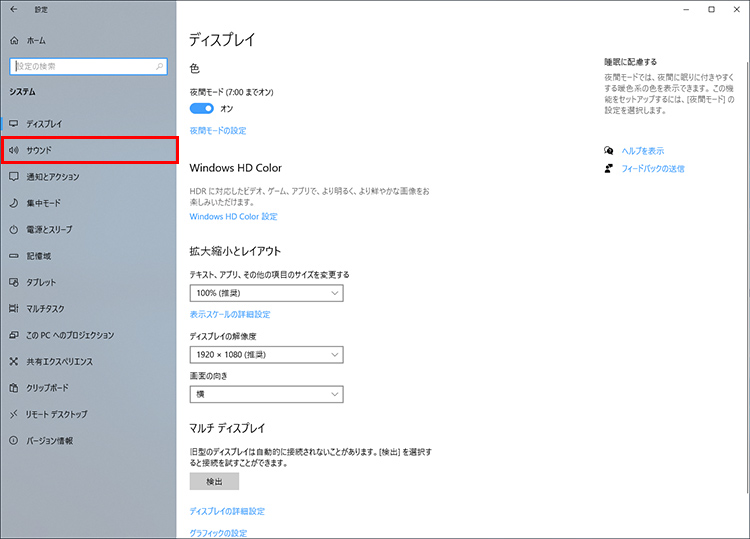Screen dimensions: 750x539
Task: Click the back arrow in the title bar
Action: (13, 10)
